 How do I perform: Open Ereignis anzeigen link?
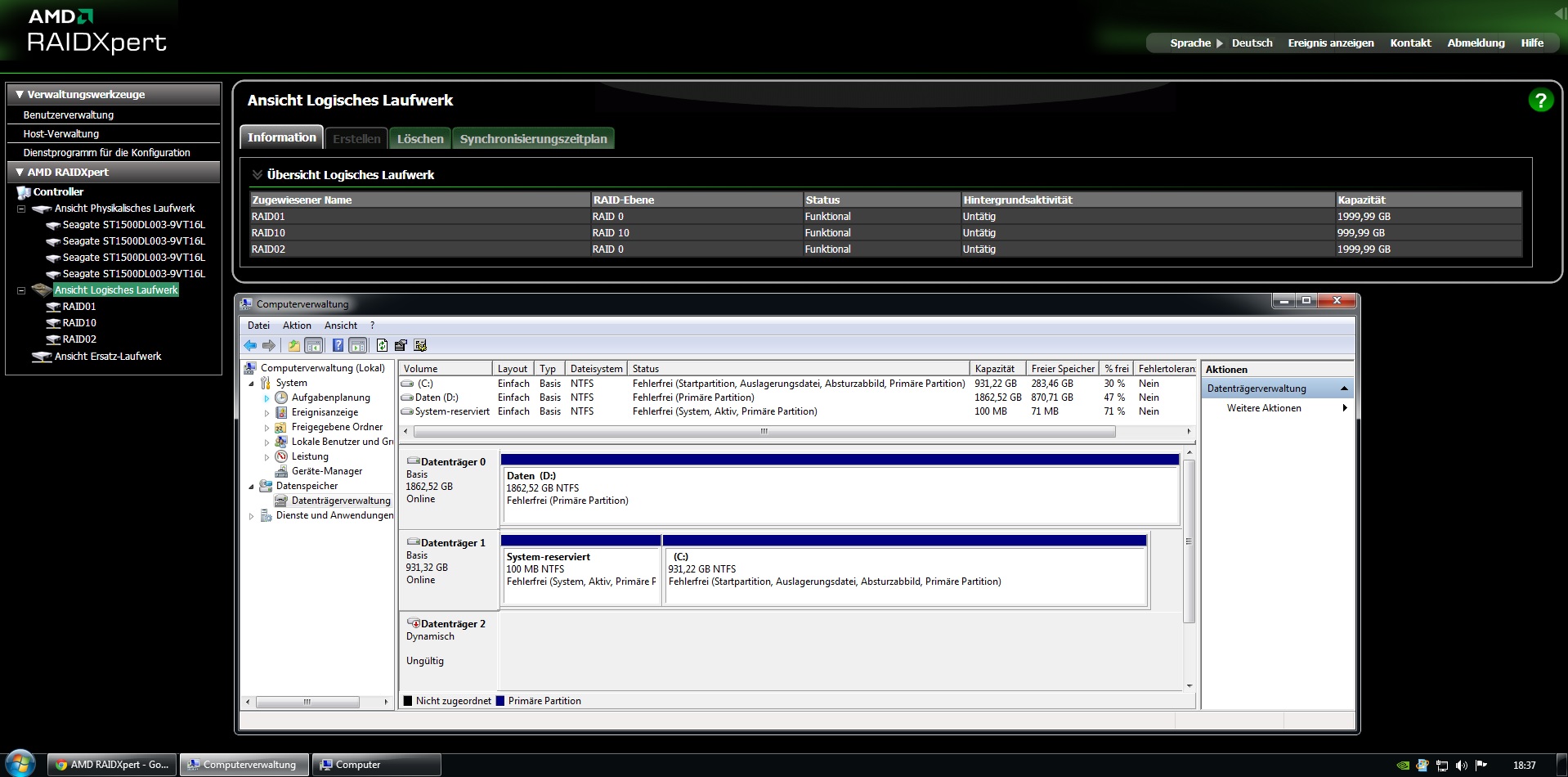click(1331, 43)
